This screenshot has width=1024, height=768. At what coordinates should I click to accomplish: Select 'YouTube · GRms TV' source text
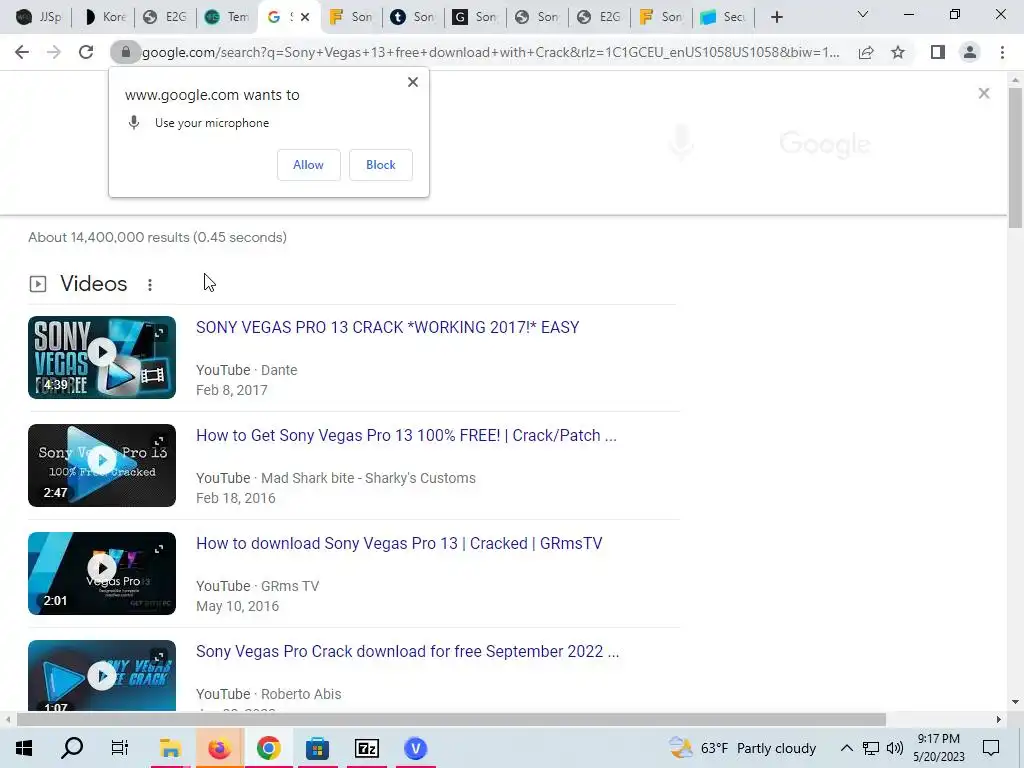(257, 586)
